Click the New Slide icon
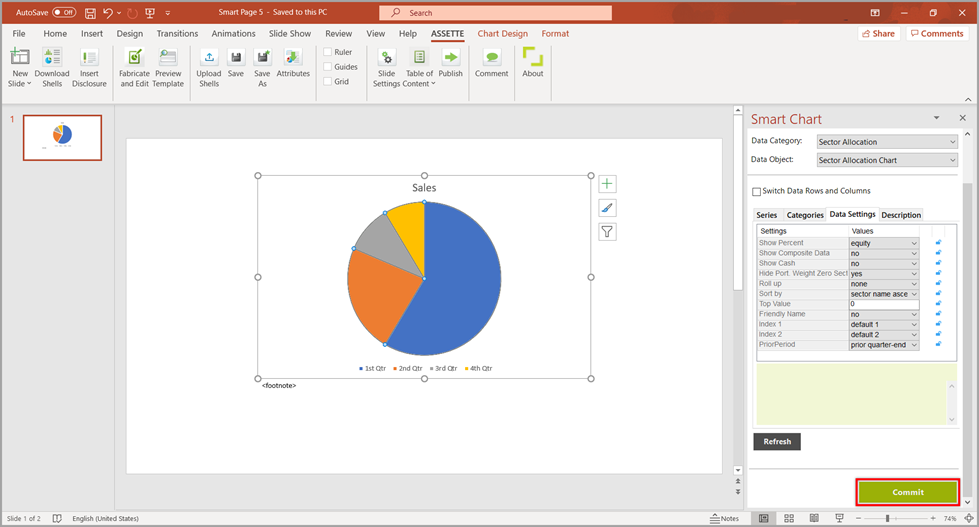 coord(20,57)
